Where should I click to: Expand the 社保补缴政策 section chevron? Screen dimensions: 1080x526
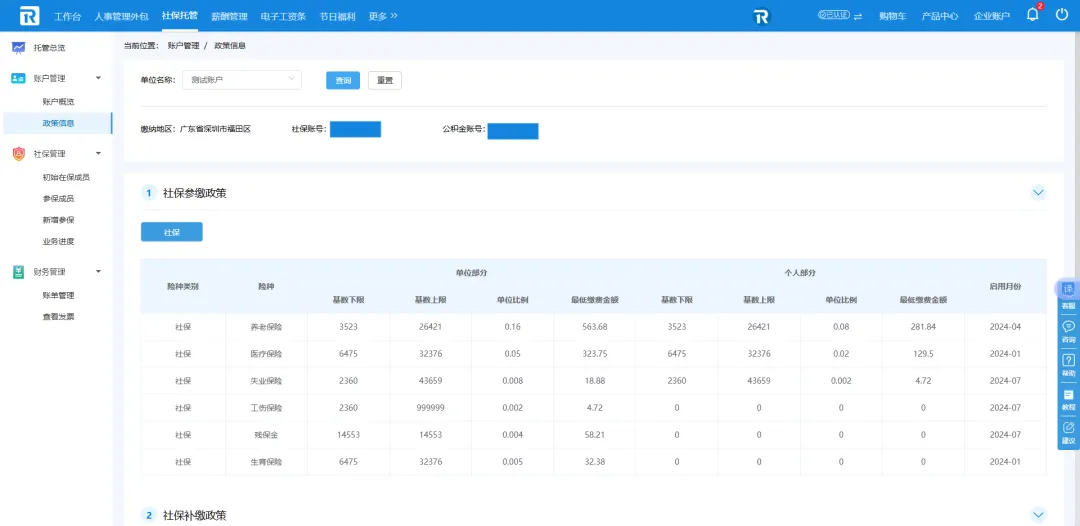pyautogui.click(x=1038, y=514)
